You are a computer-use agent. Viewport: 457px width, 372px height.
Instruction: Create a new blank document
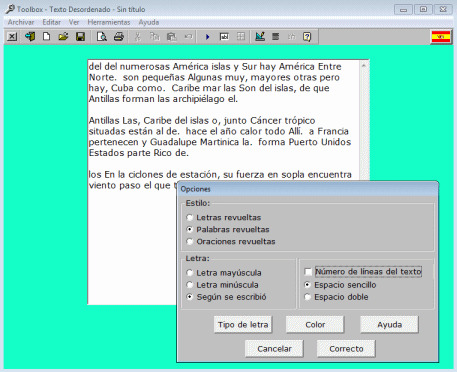(47, 37)
